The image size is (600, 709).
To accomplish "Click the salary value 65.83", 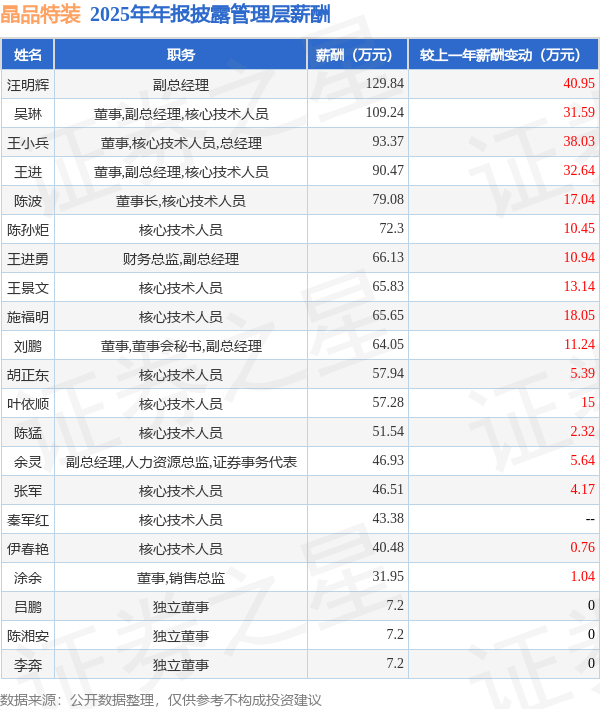I will [387, 286].
